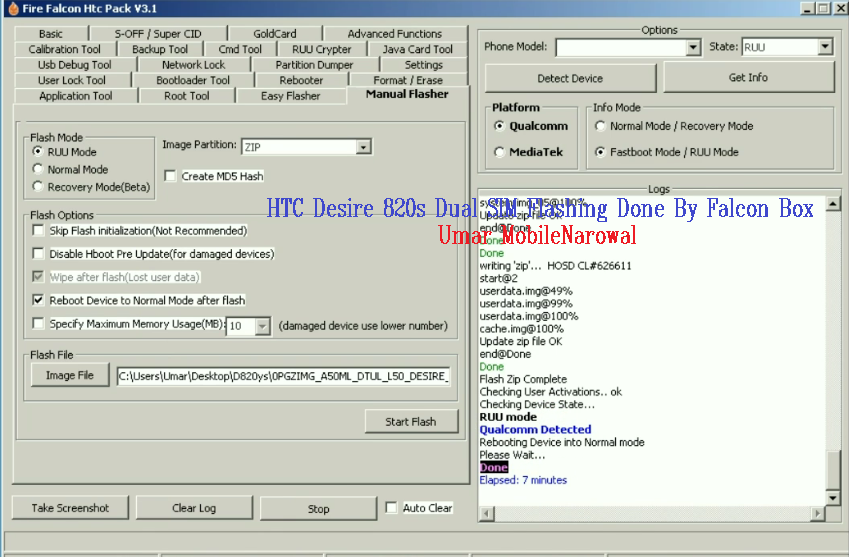Image resolution: width=849 pixels, height=557 pixels.
Task: Tick Skip Flash initialization checkbox
Action: tap(38, 231)
